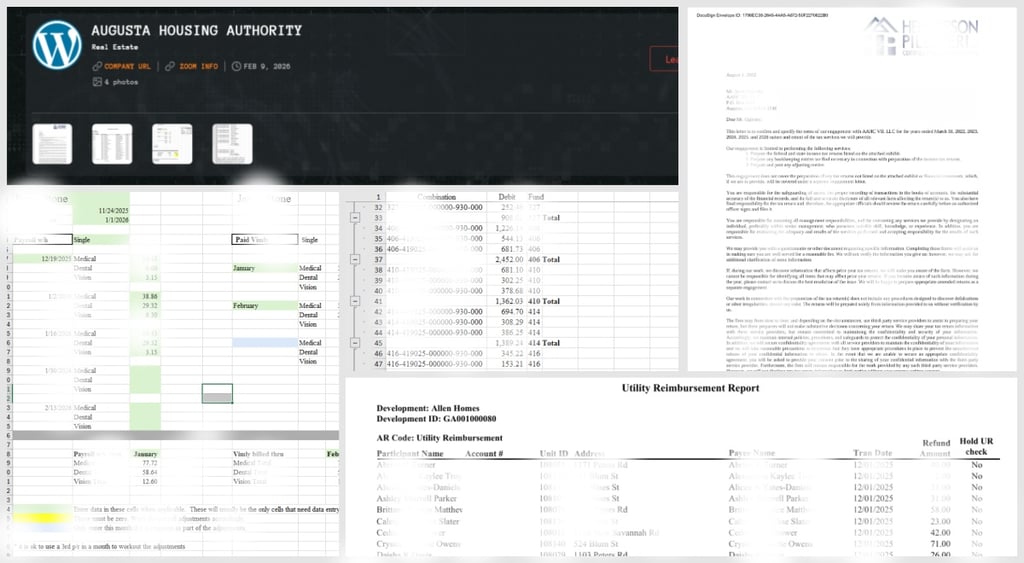This screenshot has width=1024, height=563.
Task: Collapse the 410 Total group at row 41
Action: point(355,301)
